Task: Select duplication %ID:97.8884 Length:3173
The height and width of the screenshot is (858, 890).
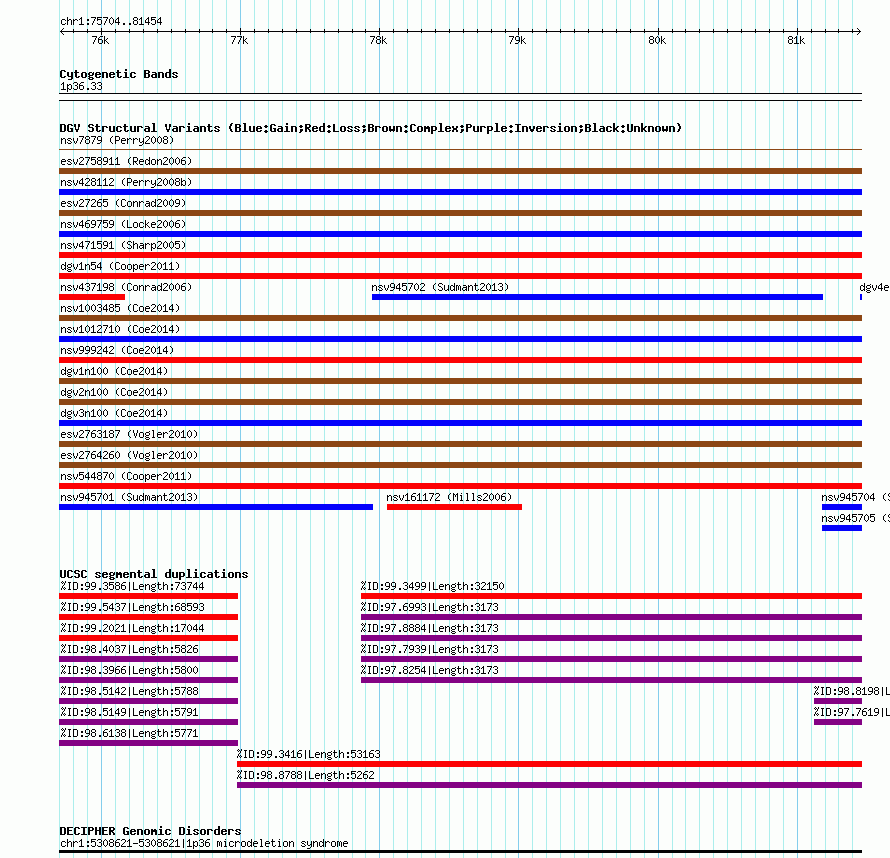Action: click(x=611, y=638)
